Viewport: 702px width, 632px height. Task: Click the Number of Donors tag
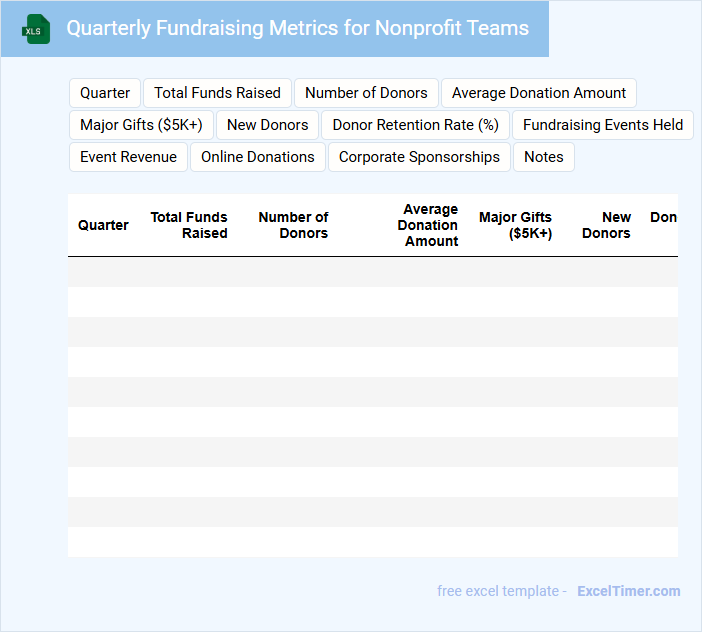tap(366, 93)
